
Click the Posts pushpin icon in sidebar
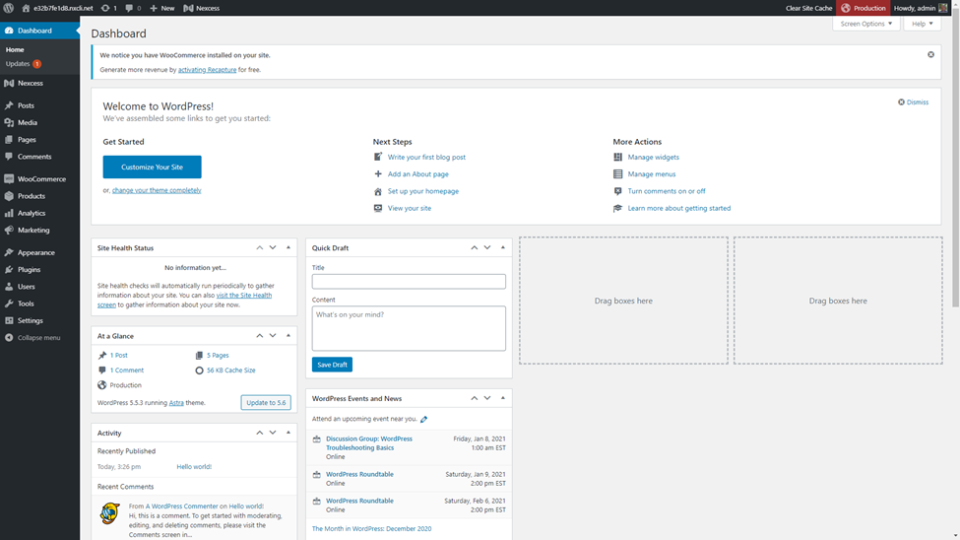click(9, 105)
